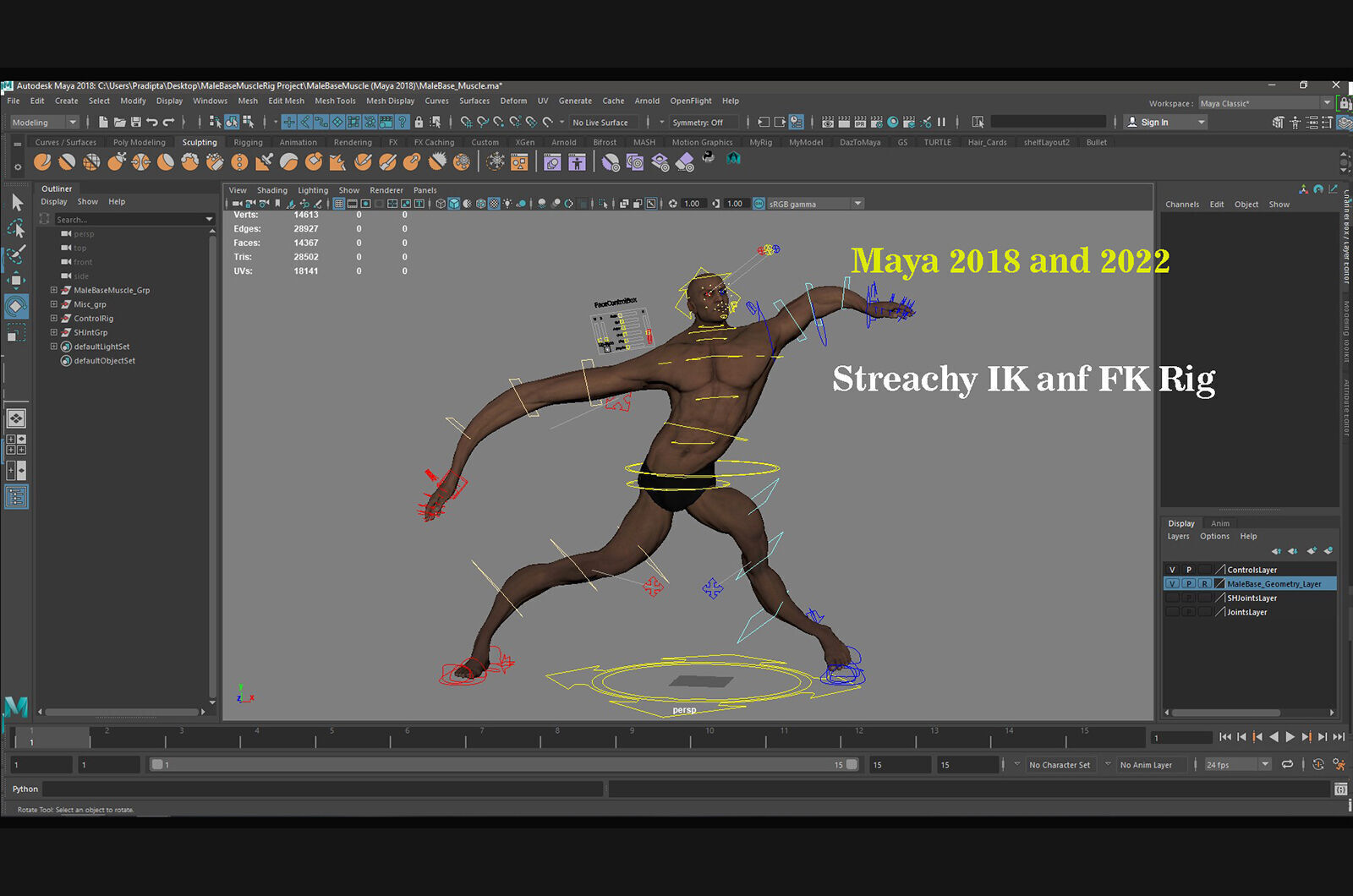Toggle visibility V of MaleBase_Geometry_Layer

point(1172,584)
